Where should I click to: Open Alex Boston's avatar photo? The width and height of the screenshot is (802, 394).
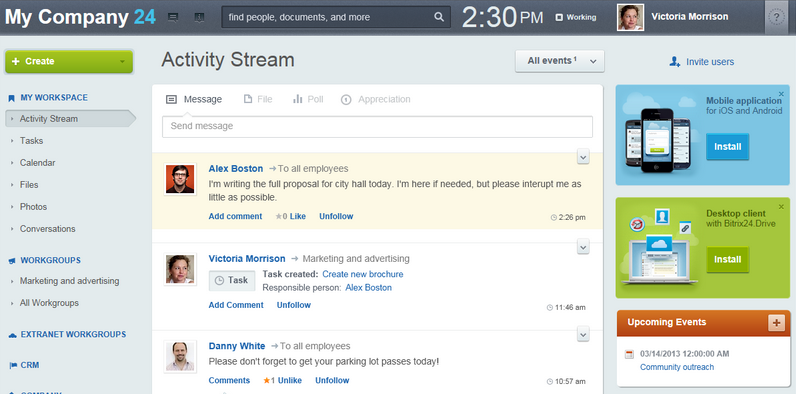180,179
